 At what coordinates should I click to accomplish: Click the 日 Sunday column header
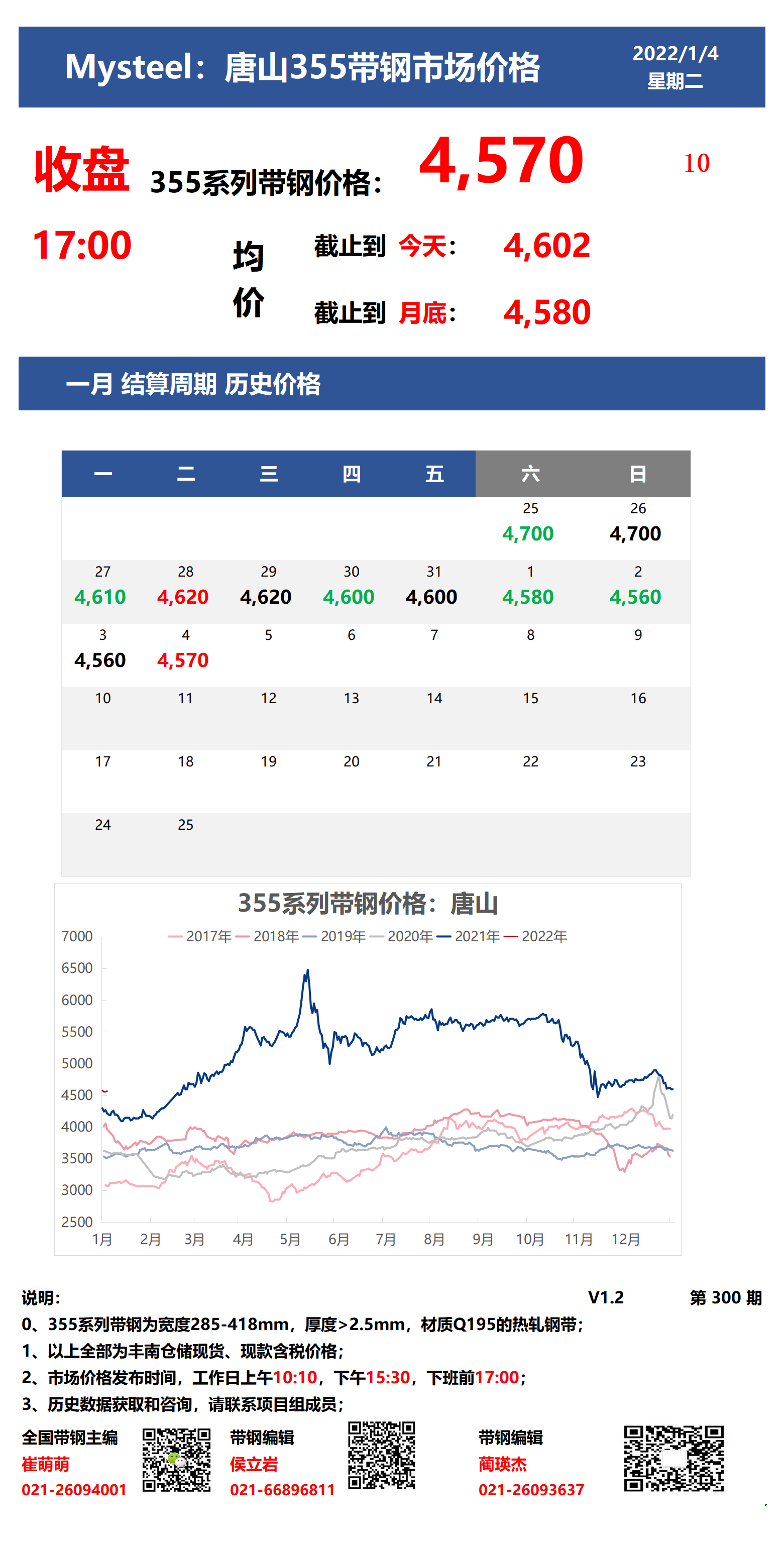point(638,474)
